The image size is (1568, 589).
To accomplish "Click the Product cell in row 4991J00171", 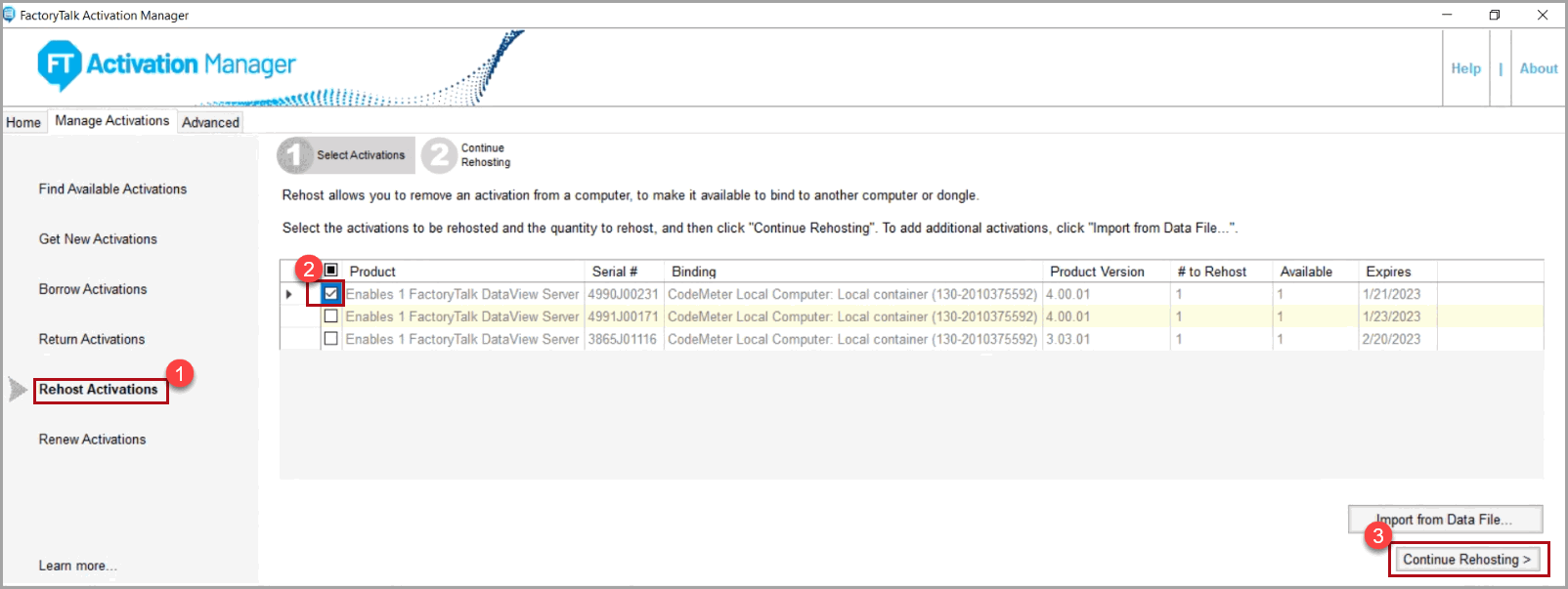I will [x=463, y=316].
